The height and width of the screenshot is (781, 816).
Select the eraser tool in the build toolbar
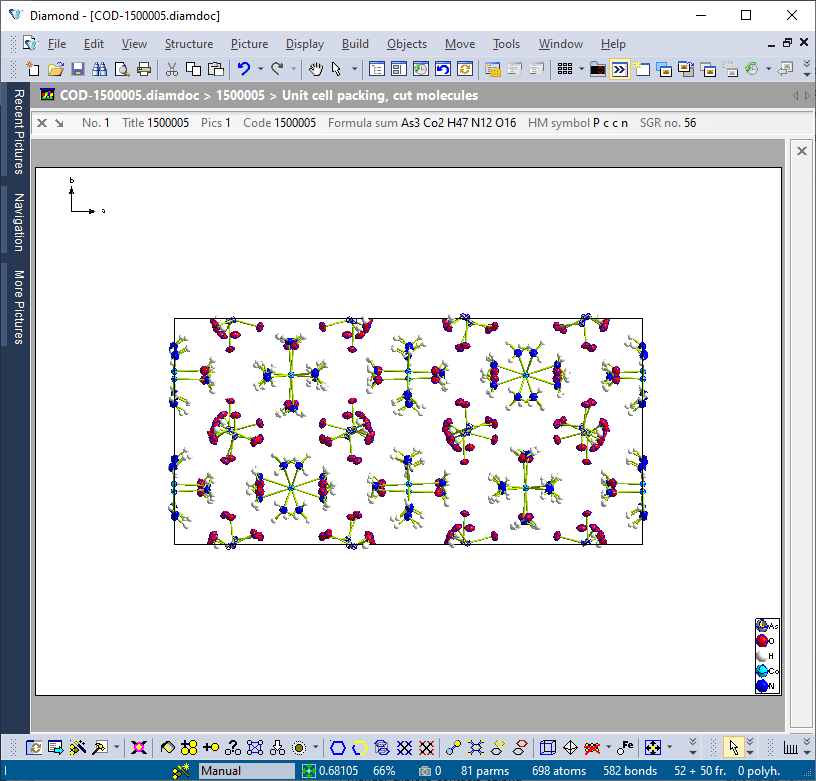(167, 747)
